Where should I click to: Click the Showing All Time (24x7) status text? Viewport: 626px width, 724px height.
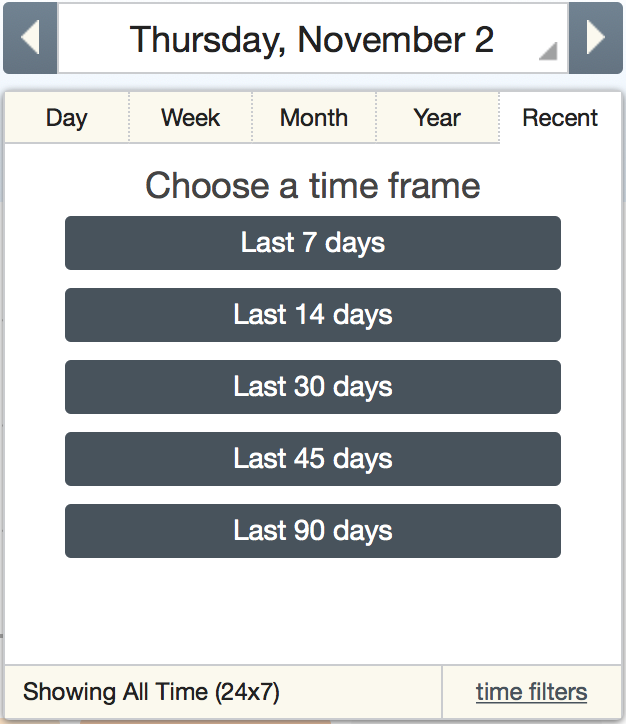(x=151, y=692)
